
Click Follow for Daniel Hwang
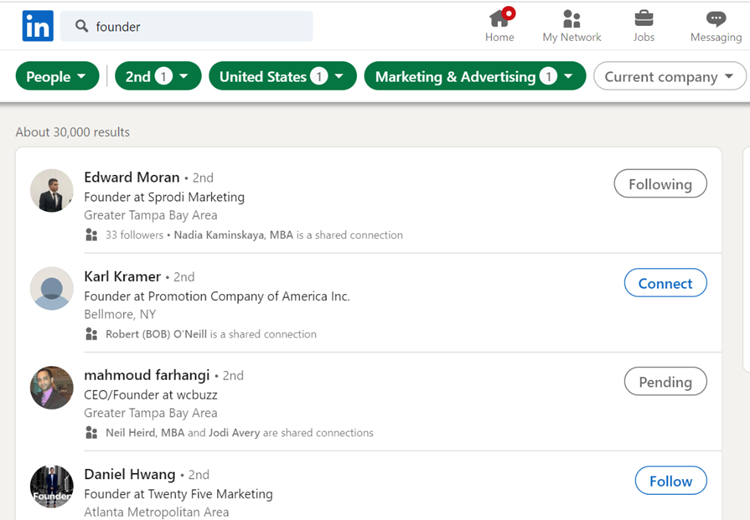671,480
